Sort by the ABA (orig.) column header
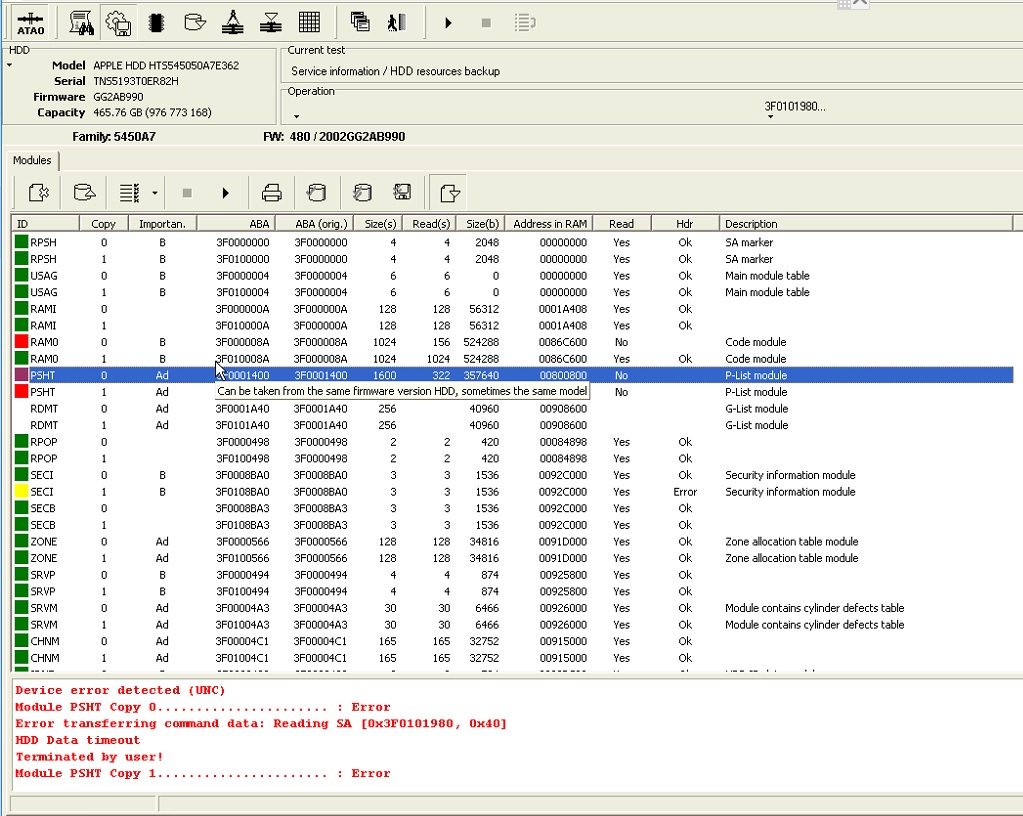The image size is (1023, 816). tap(314, 224)
